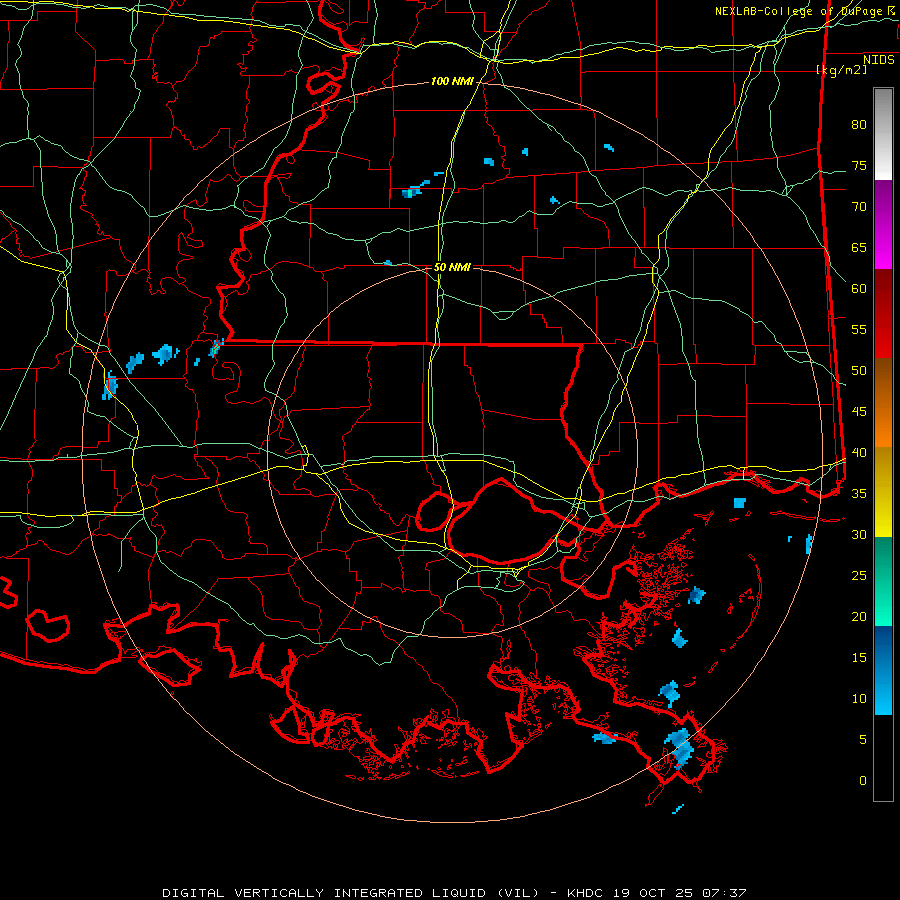The height and width of the screenshot is (900, 900).
Task: Select the 70 value on the VIL scale
Action: (859, 207)
